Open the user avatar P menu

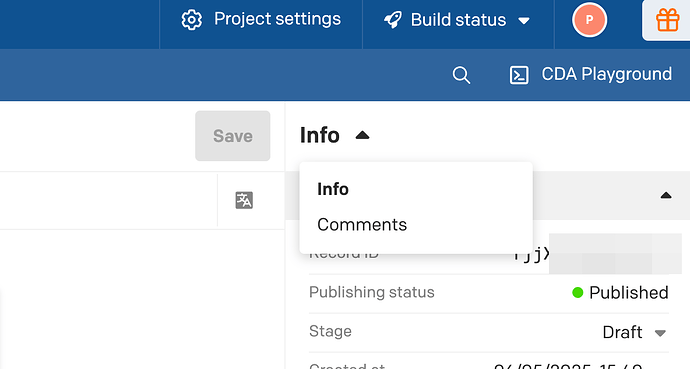(x=589, y=20)
